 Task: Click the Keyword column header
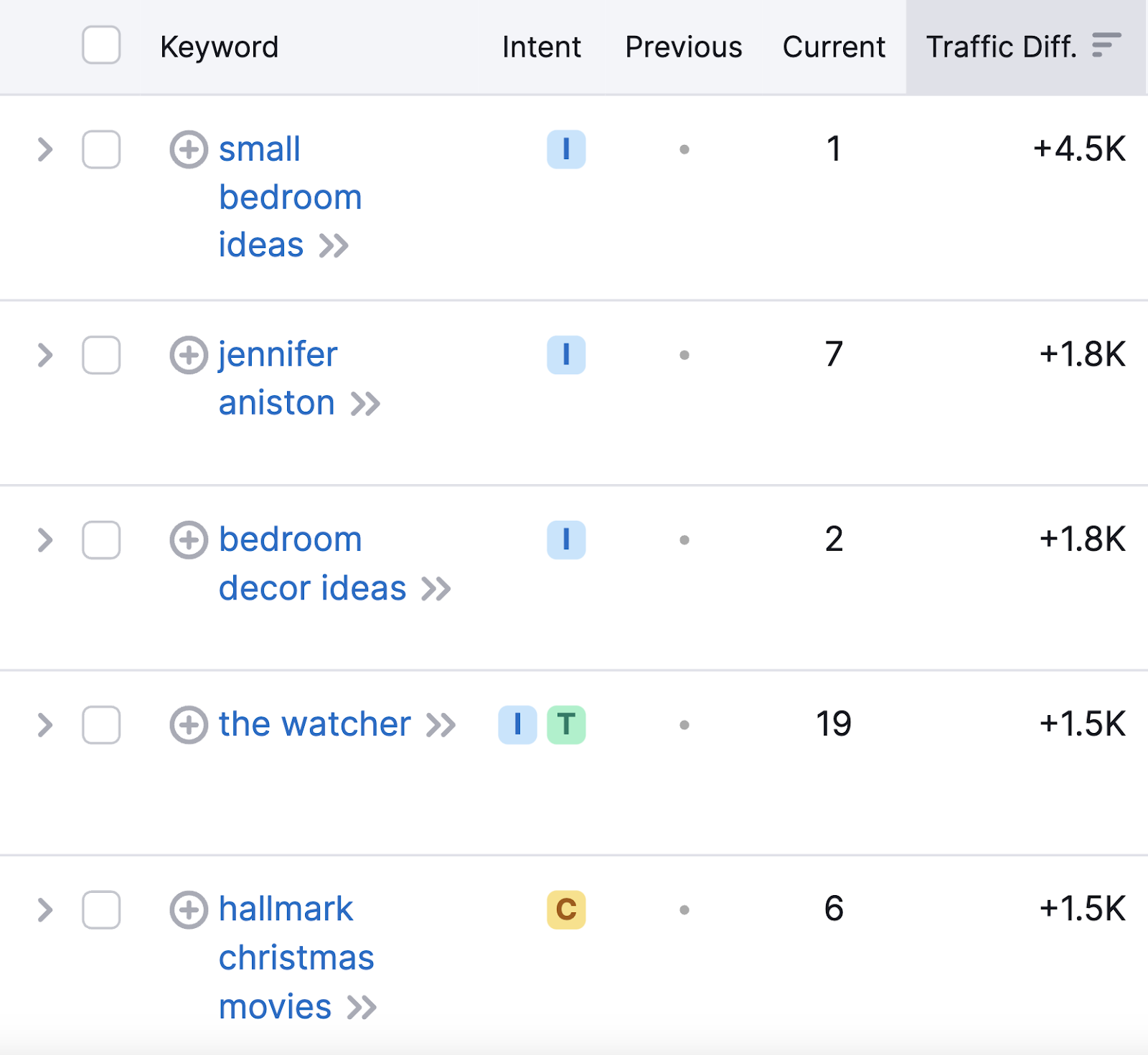tap(219, 47)
